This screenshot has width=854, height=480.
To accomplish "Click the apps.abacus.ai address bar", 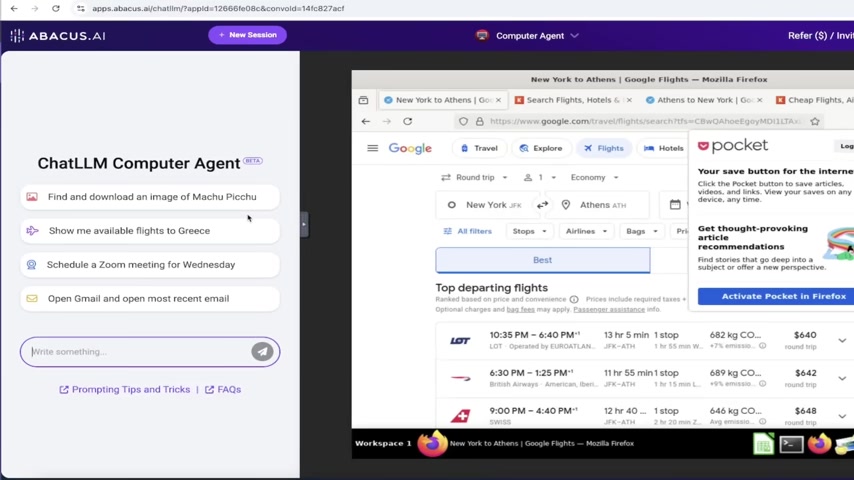I will tap(218, 8).
